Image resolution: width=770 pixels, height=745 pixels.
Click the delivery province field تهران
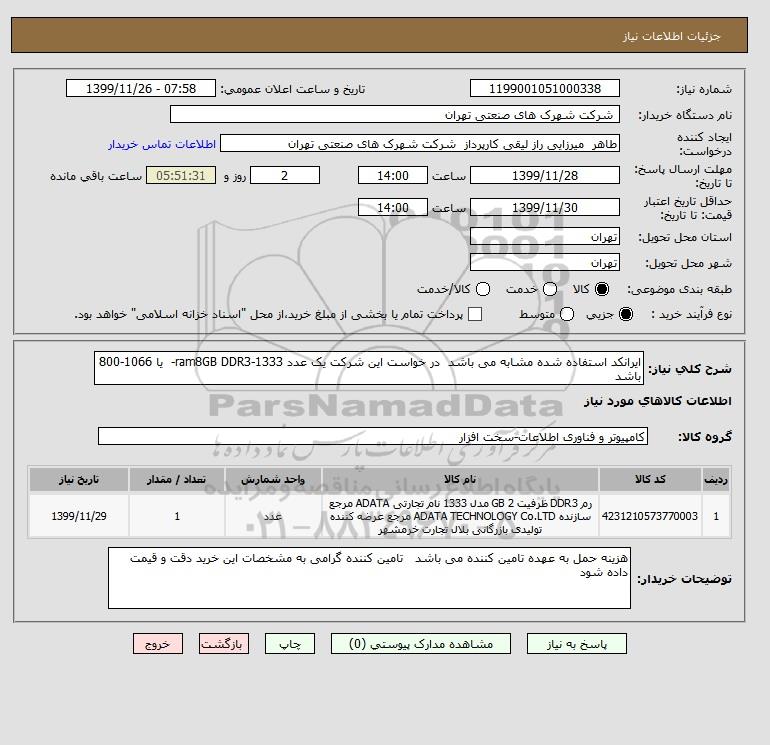point(545,237)
